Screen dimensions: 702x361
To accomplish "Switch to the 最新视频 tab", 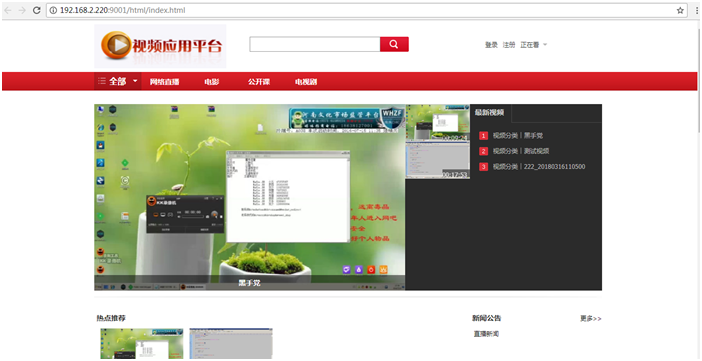I will point(490,112).
